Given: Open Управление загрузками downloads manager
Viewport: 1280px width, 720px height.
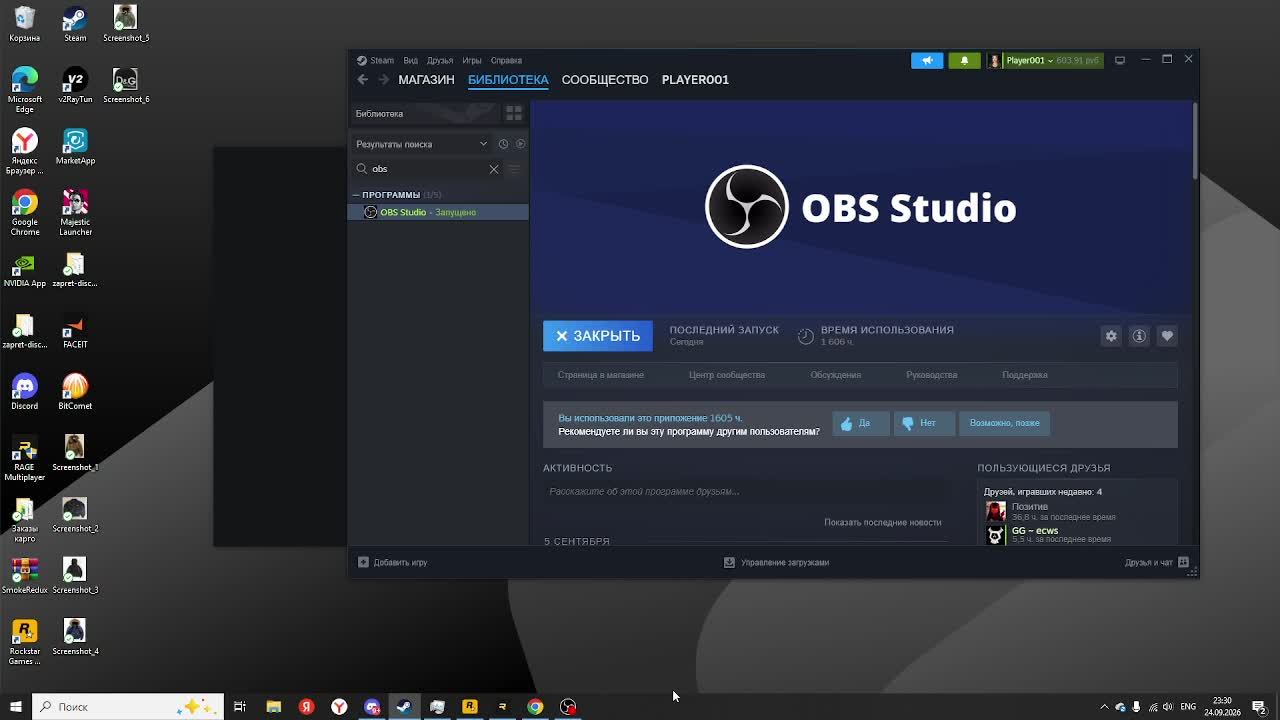Looking at the screenshot, I should 777,562.
